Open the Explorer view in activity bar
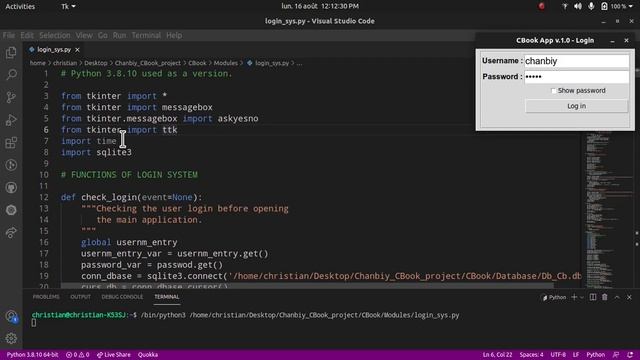This screenshot has height=360, width=640. [11, 53]
